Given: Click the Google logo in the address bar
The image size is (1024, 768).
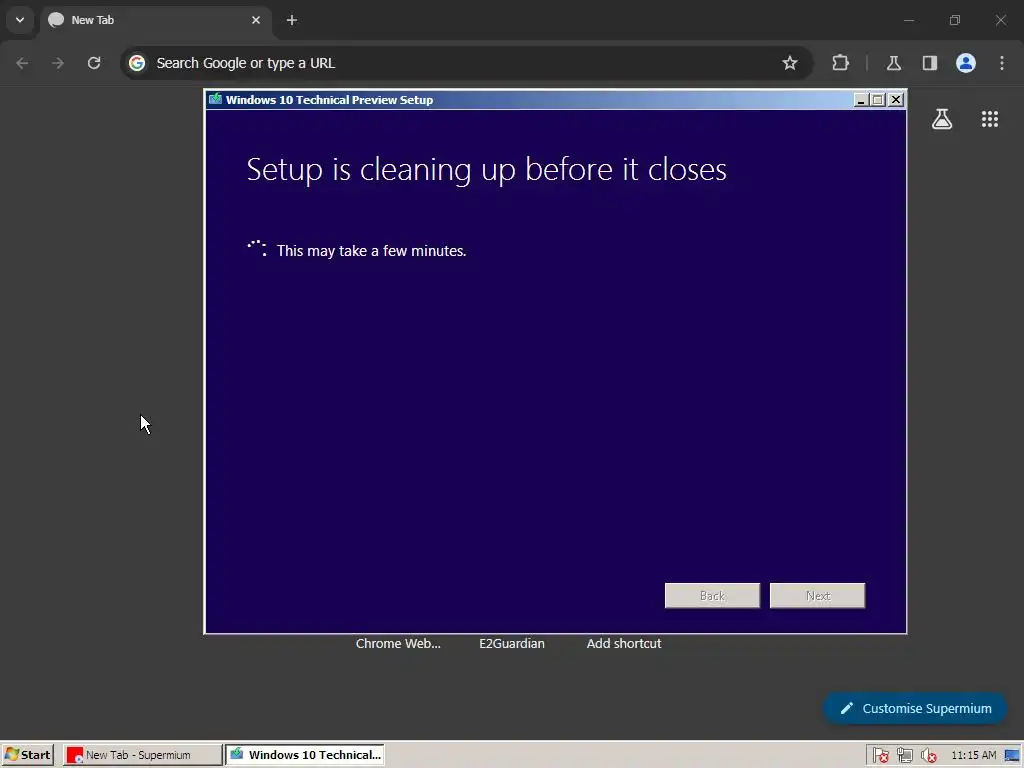Looking at the screenshot, I should (x=136, y=63).
